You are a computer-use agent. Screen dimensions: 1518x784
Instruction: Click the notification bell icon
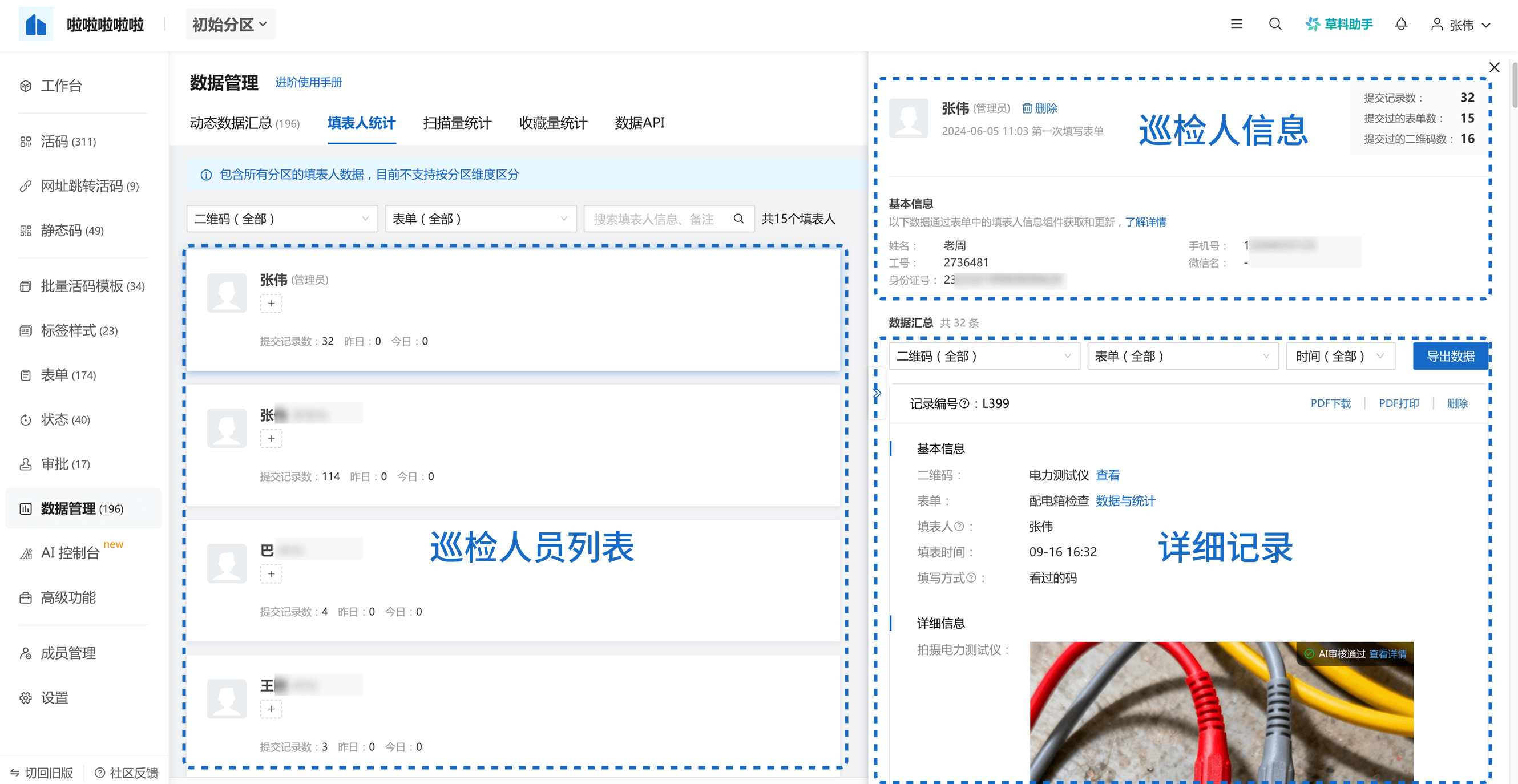click(x=1401, y=24)
